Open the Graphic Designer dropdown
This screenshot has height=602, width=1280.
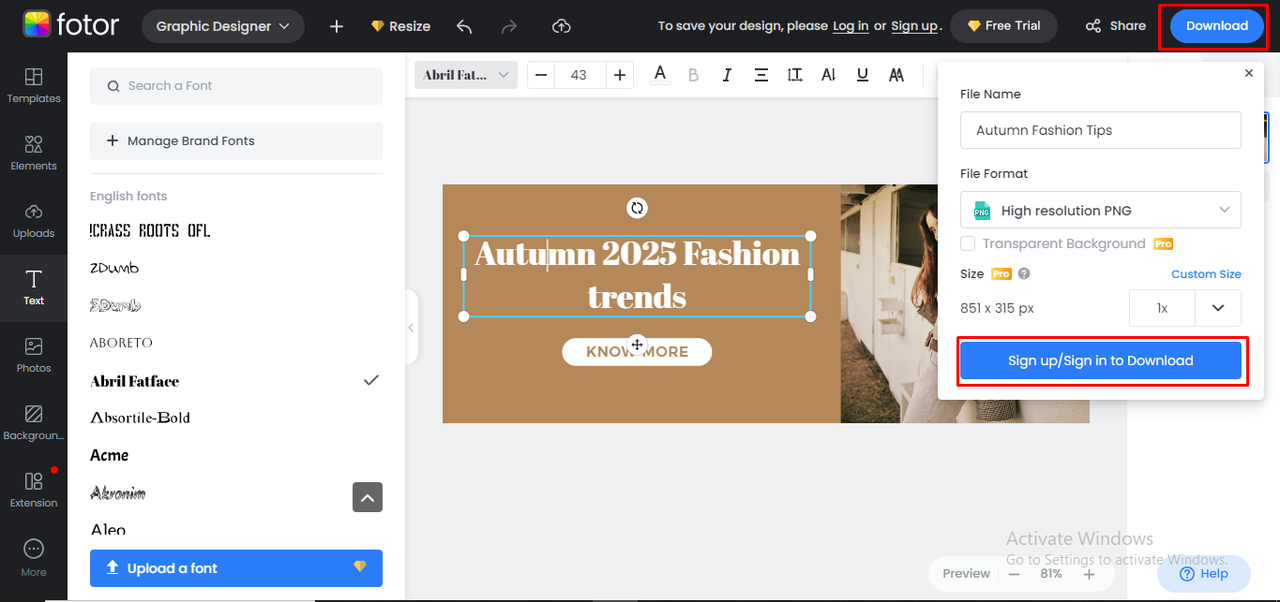coord(223,26)
